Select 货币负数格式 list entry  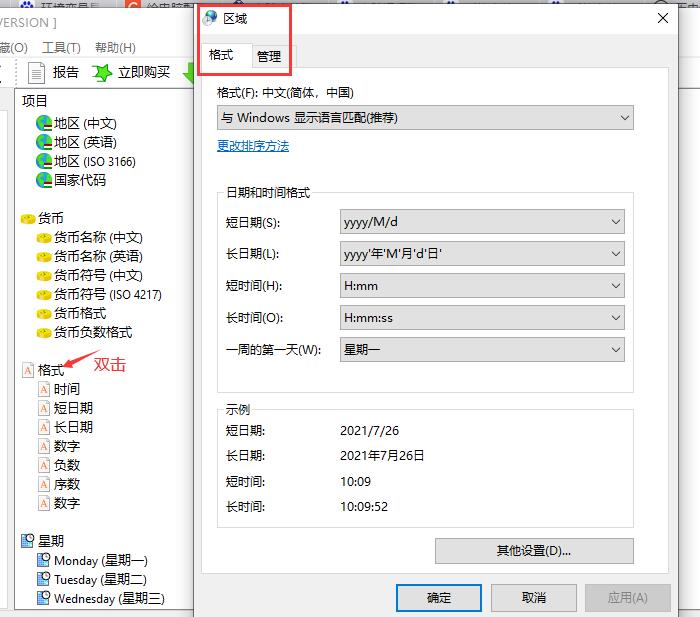coord(93,332)
